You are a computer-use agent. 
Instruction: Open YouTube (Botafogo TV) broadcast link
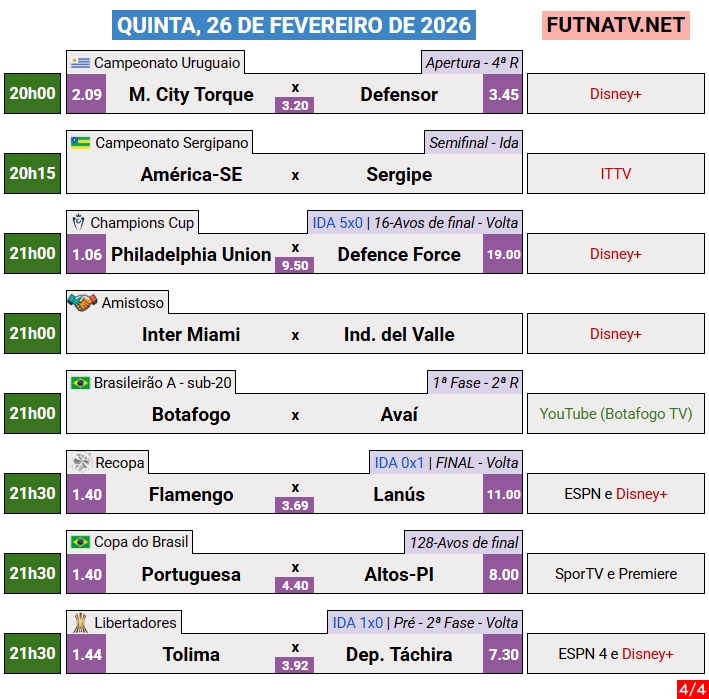[x=615, y=414]
